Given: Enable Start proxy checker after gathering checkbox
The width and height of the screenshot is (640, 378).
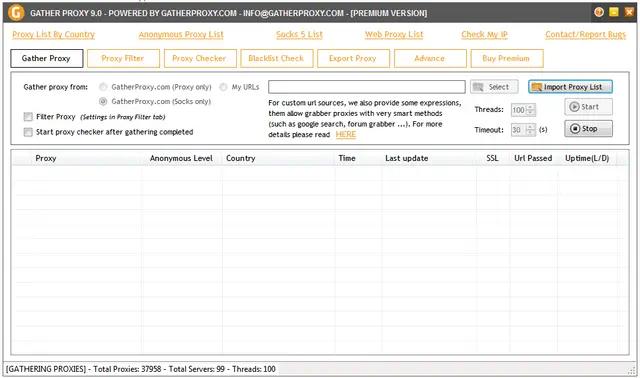Looking at the screenshot, I should pos(28,132).
